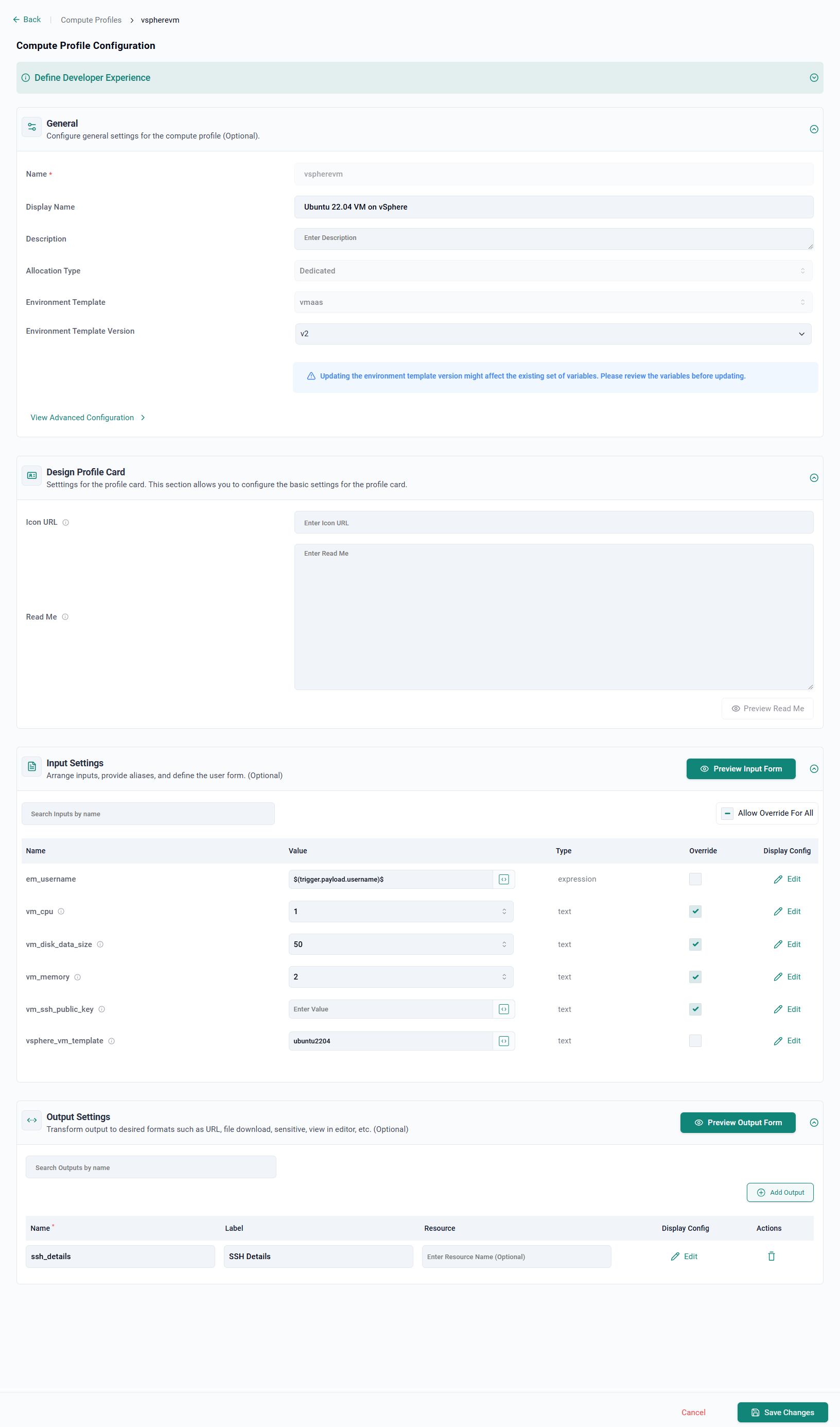The width and height of the screenshot is (840, 1427).
Task: Collapse the Output Settings section
Action: [814, 1123]
